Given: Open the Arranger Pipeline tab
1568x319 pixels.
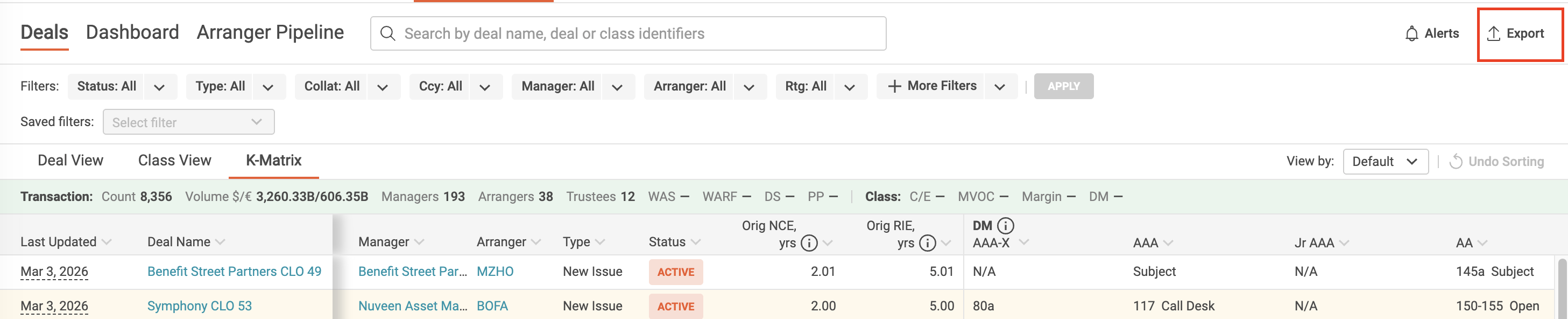Looking at the screenshot, I should pyautogui.click(x=270, y=32).
